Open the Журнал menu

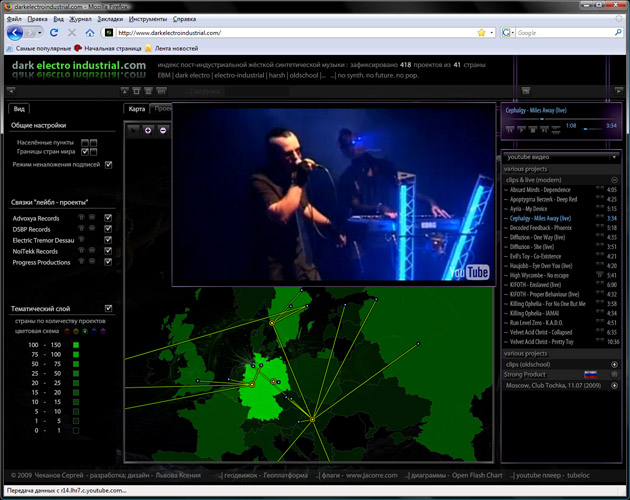pos(80,19)
